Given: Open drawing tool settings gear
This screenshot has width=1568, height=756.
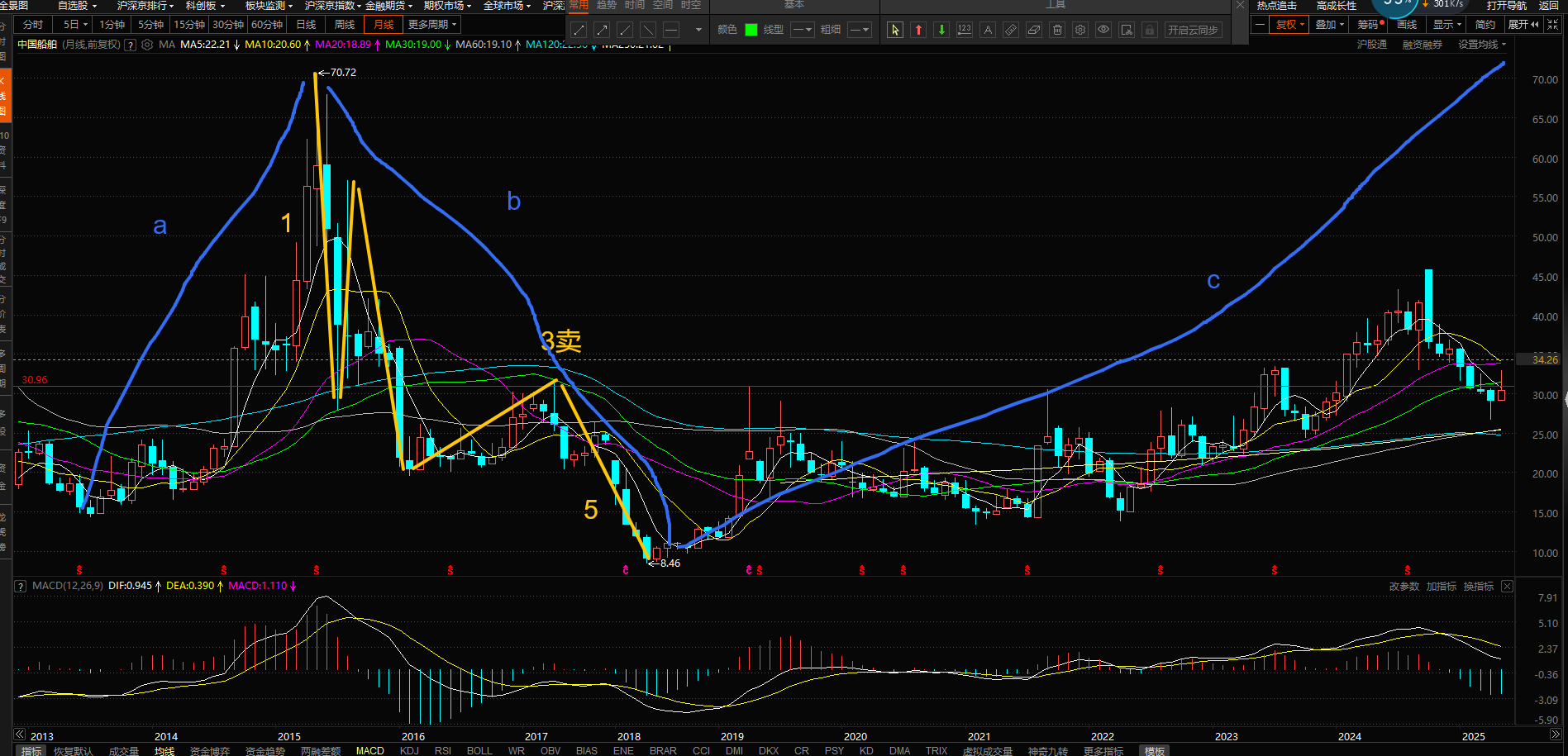Looking at the screenshot, I should (1079, 30).
